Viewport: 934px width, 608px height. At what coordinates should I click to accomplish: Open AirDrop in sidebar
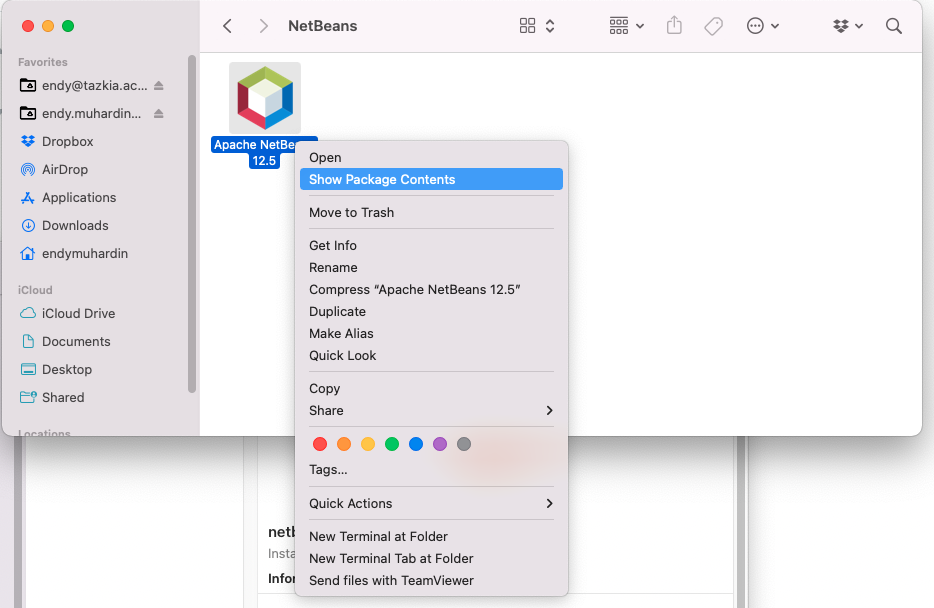coord(54,170)
